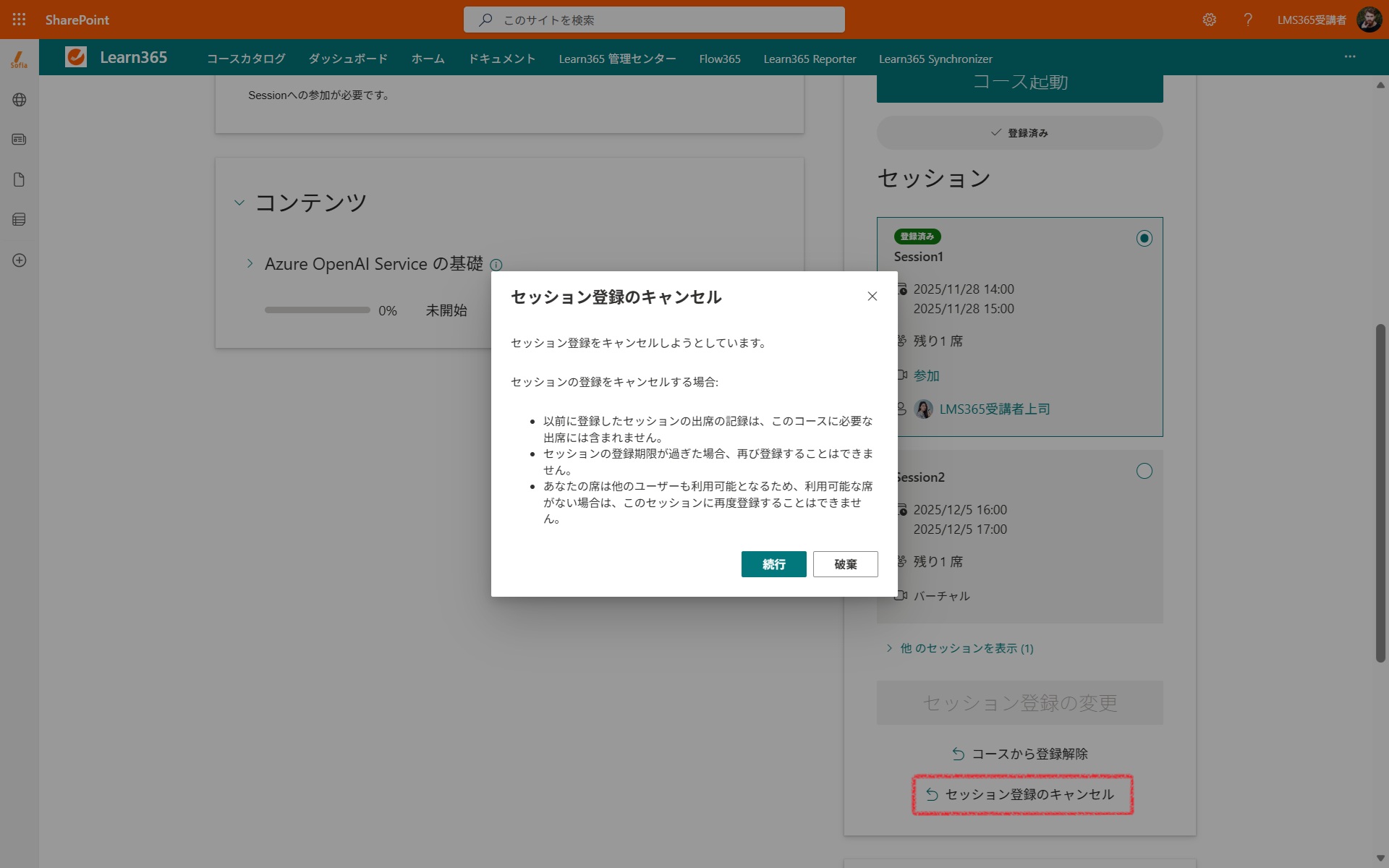Collapse the コンテンツ section chevron
This screenshot has height=868, width=1389.
coord(239,203)
